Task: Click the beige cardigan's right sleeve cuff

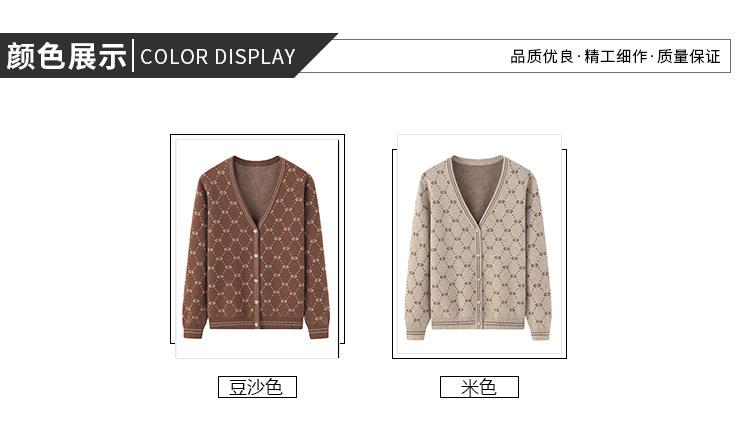Action: 540,333
